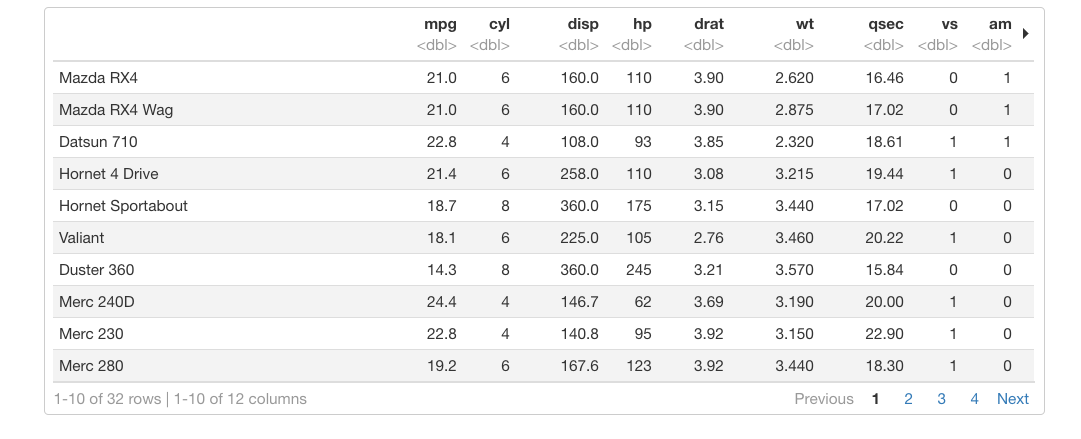This screenshot has height=439, width=1081.
Task: Select the Hornet Sportabout row name
Action: (x=123, y=206)
